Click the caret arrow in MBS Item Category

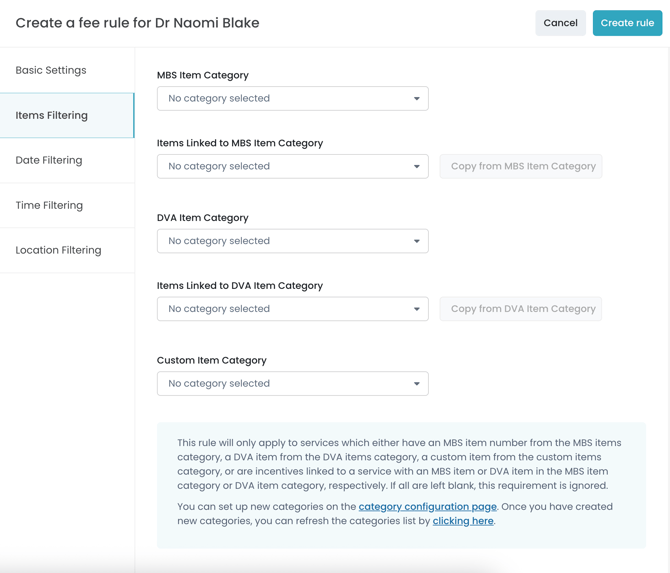coord(417,99)
